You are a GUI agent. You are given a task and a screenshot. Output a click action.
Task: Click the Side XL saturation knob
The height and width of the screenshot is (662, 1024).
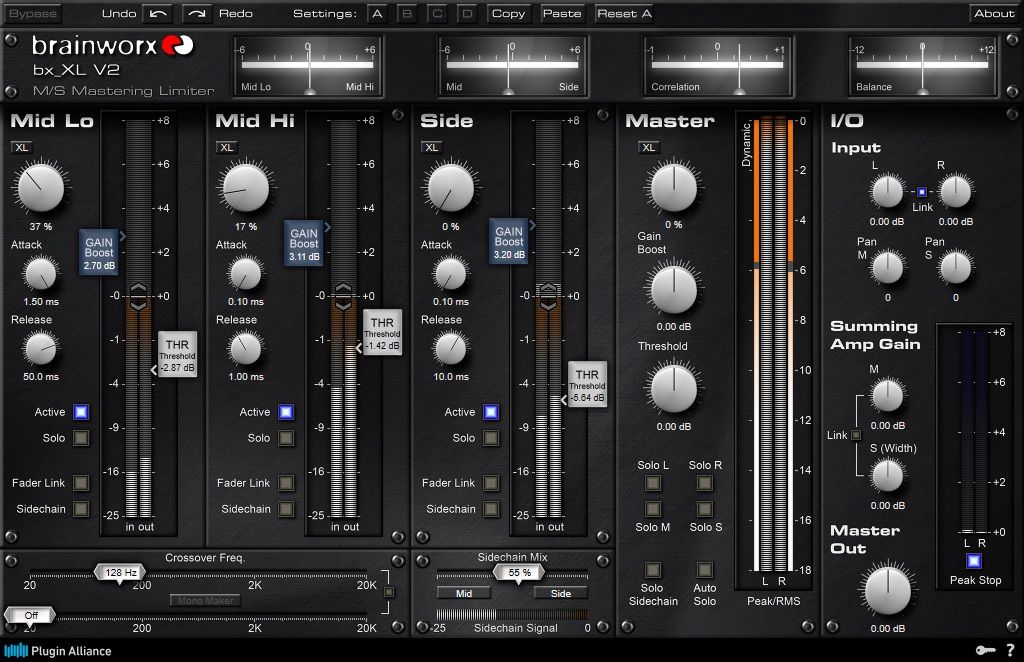click(x=451, y=187)
